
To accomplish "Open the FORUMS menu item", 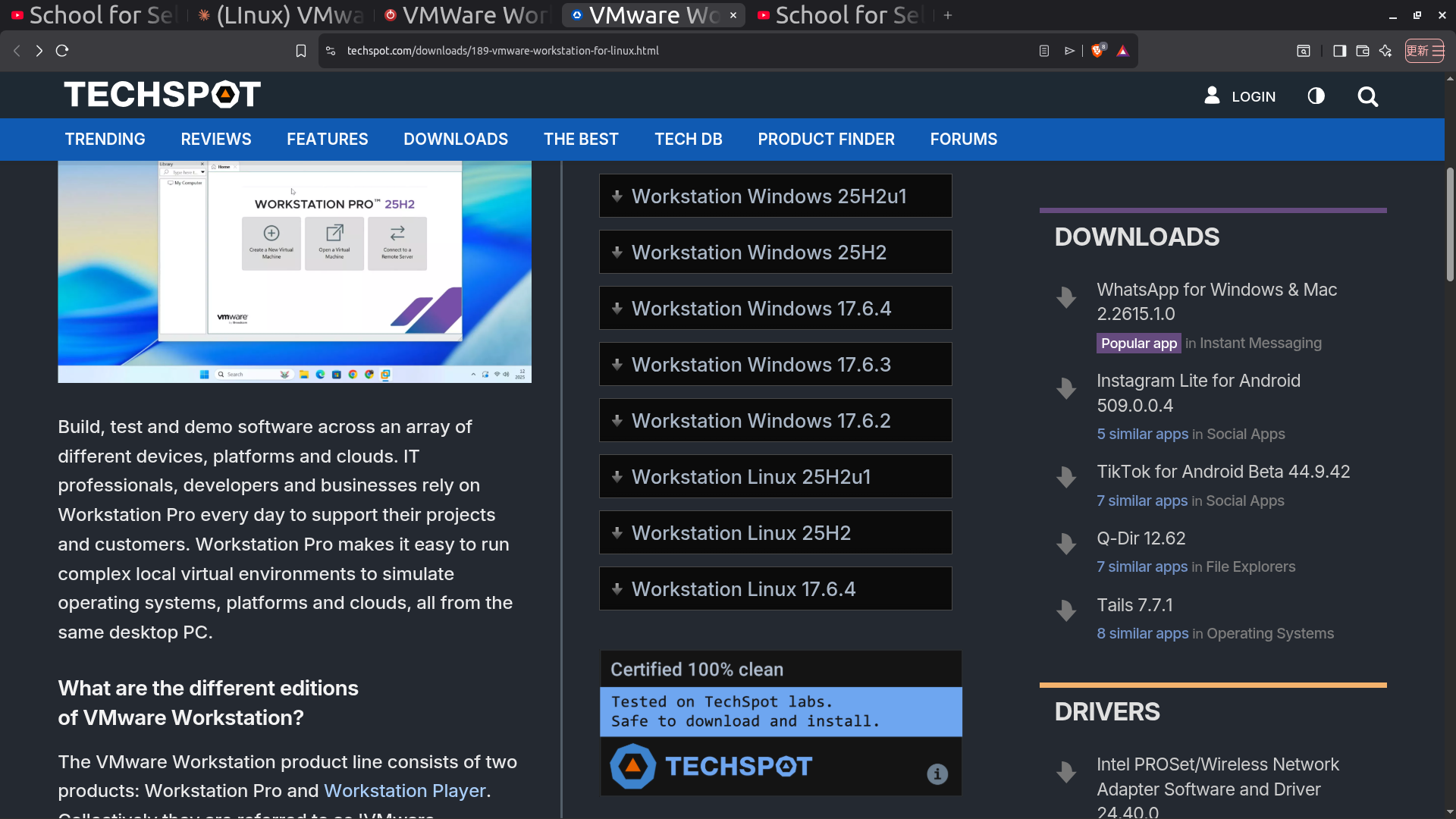I will pos(964,140).
